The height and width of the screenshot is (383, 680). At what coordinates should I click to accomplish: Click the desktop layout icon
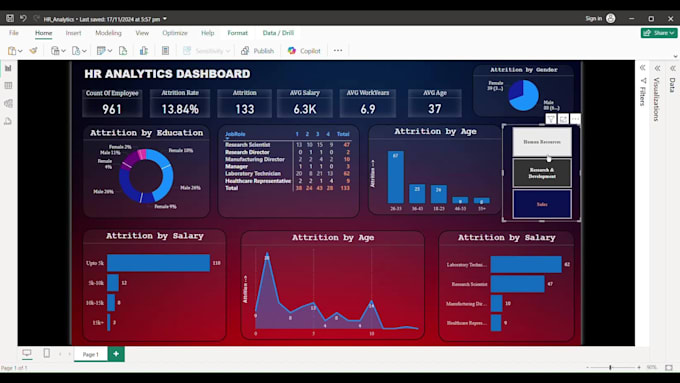(27, 354)
